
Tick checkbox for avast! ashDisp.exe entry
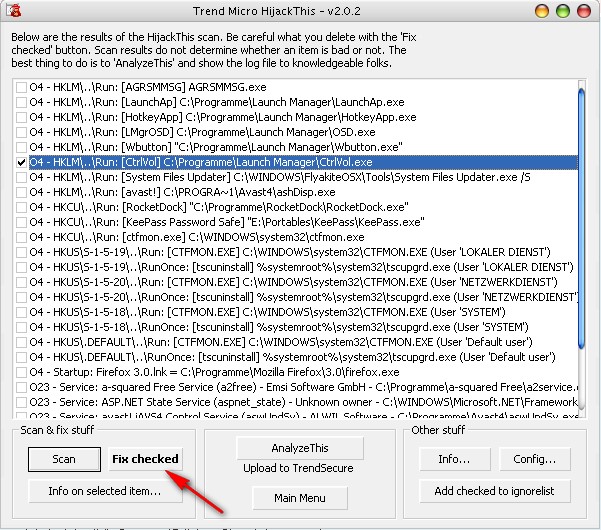[21, 192]
